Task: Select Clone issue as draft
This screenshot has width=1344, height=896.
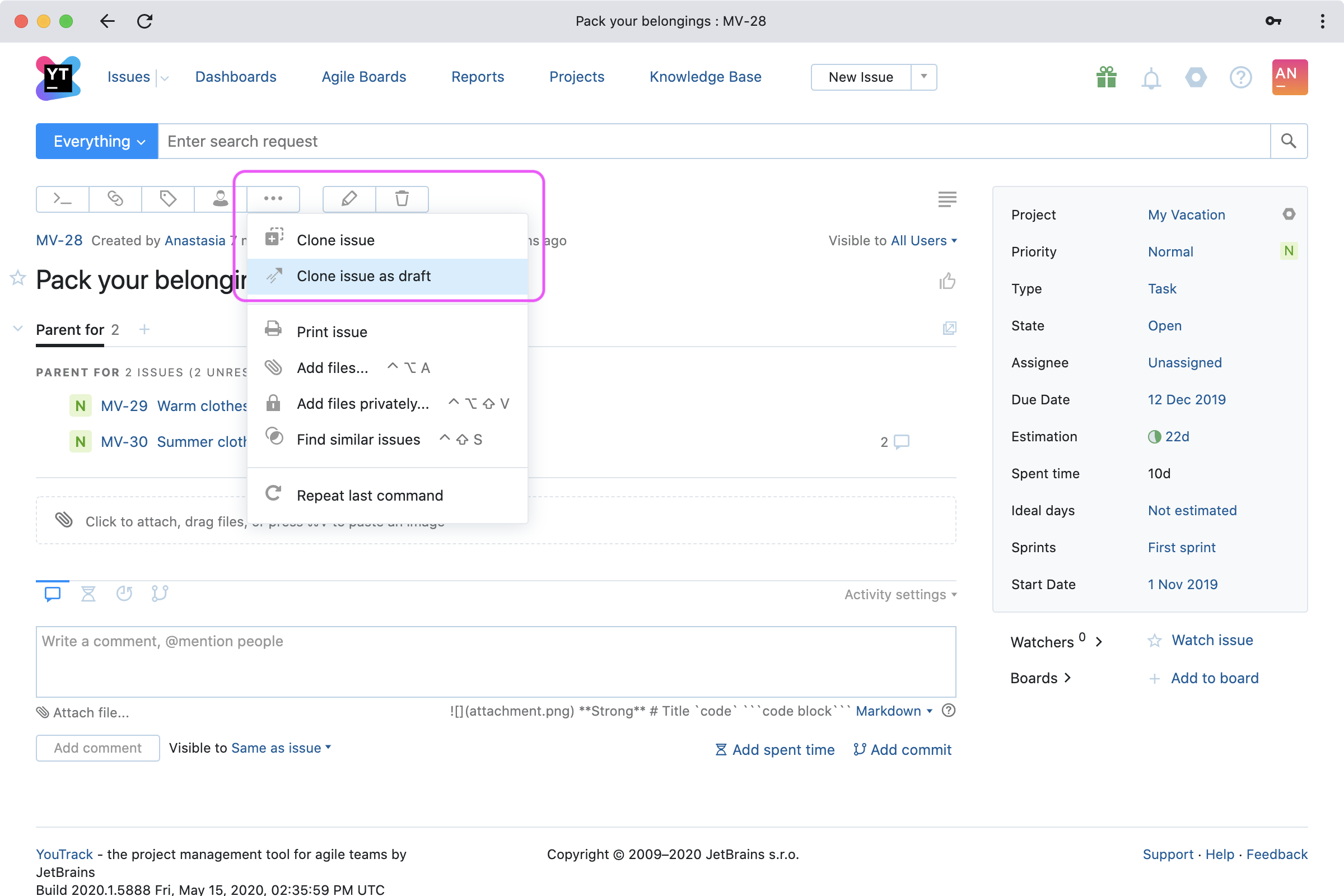Action: [363, 277]
